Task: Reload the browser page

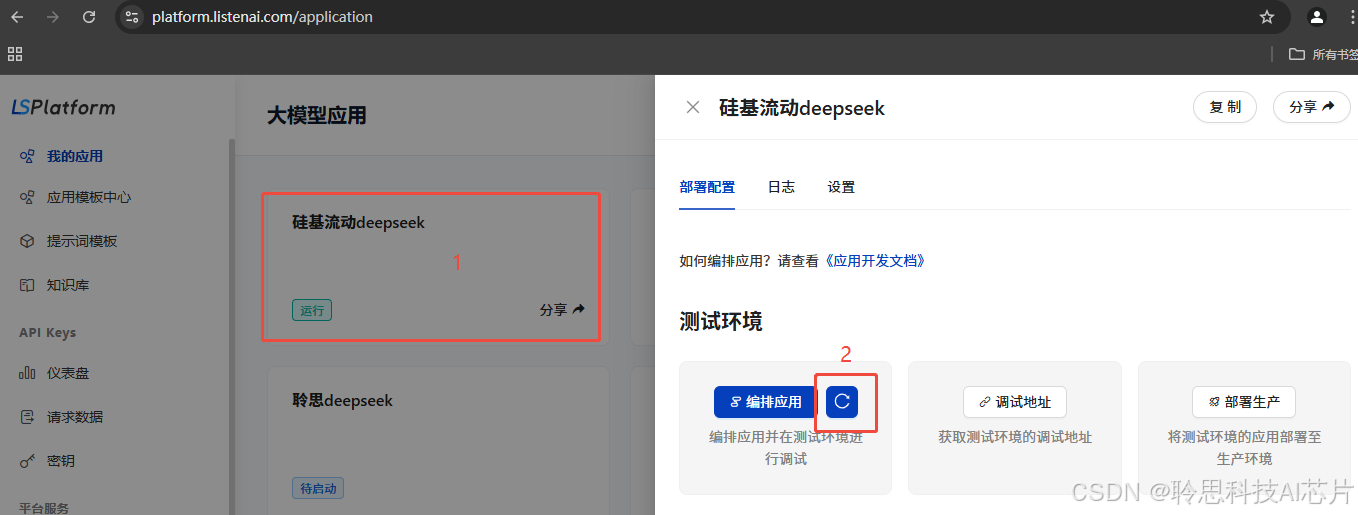Action: (89, 17)
